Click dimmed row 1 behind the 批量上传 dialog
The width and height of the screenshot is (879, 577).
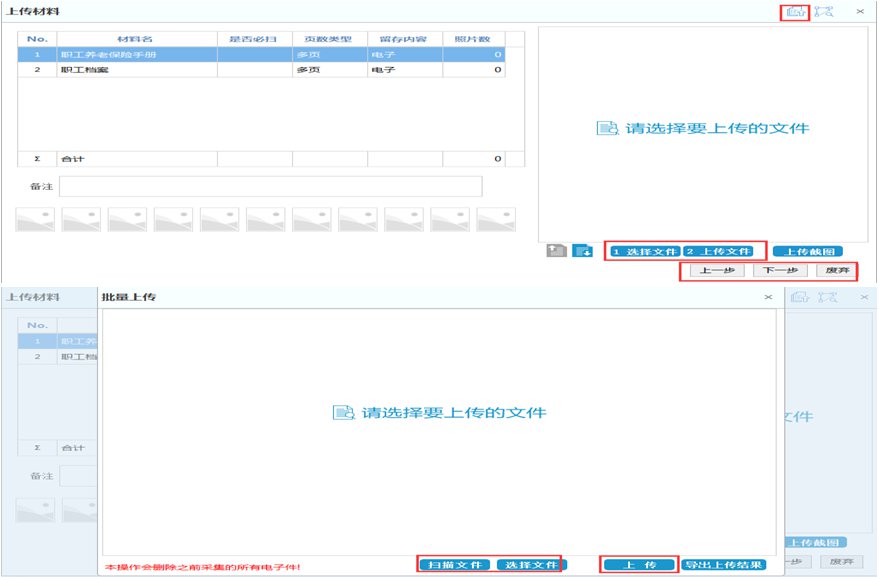(57, 341)
